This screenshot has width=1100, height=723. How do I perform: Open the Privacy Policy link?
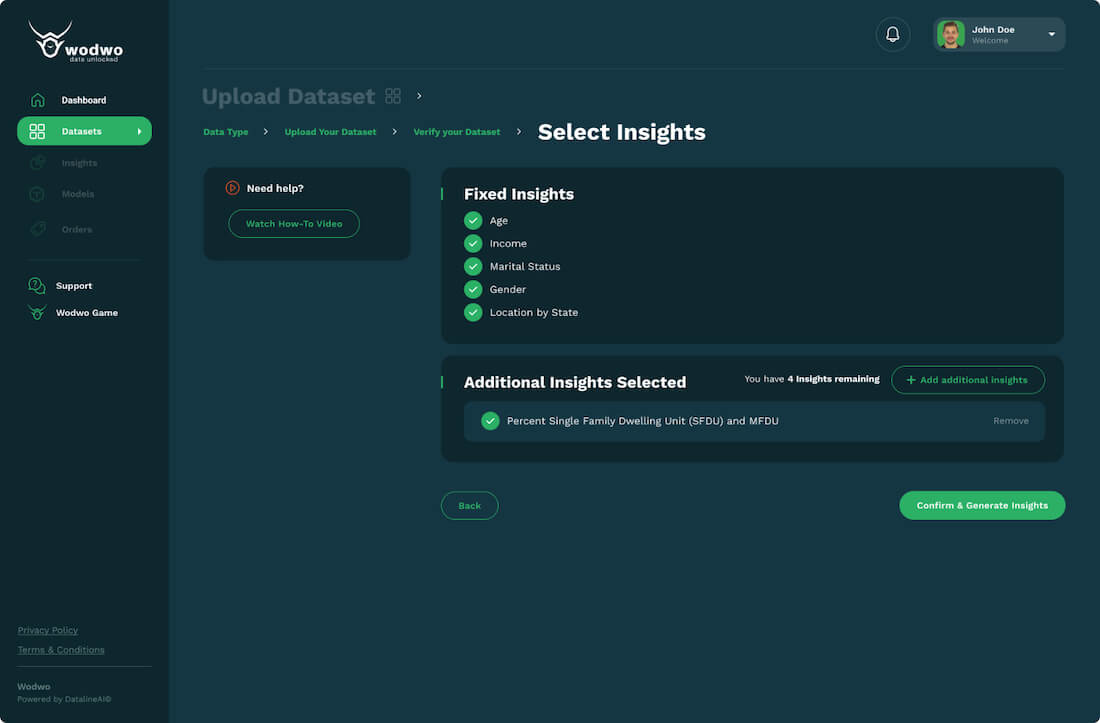(x=47, y=629)
